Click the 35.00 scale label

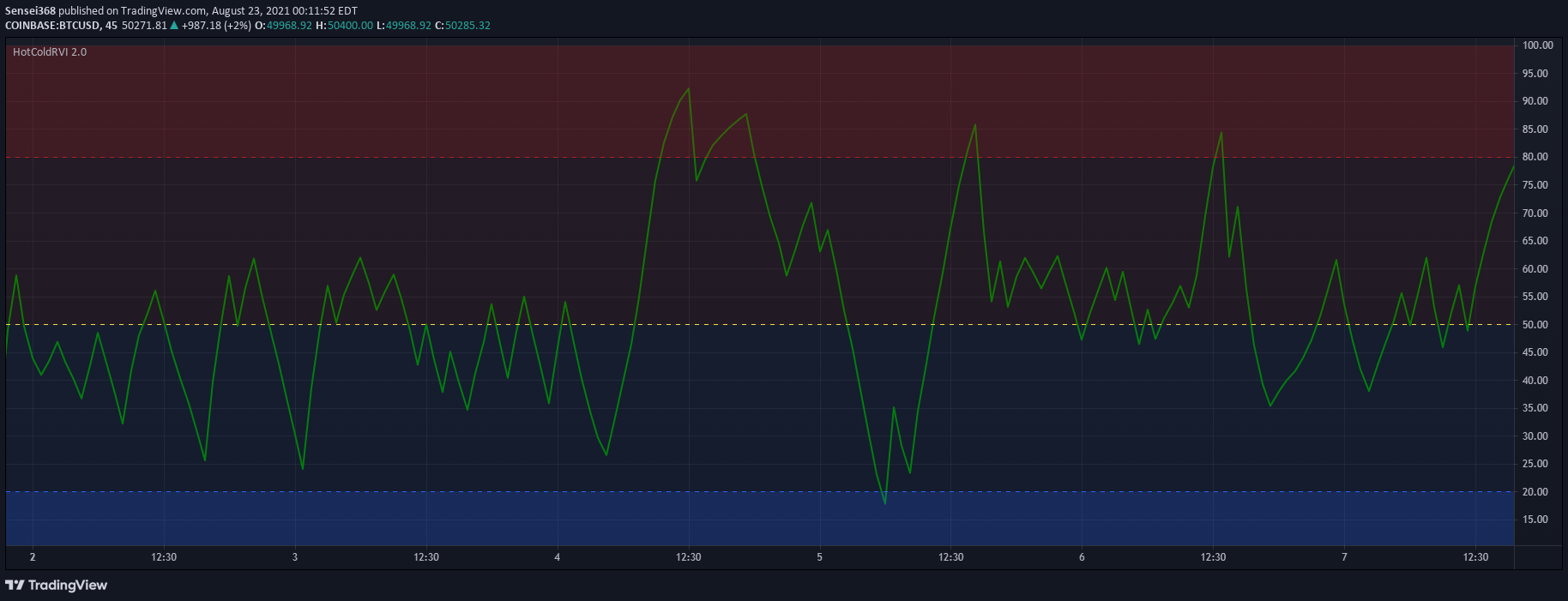point(1535,408)
